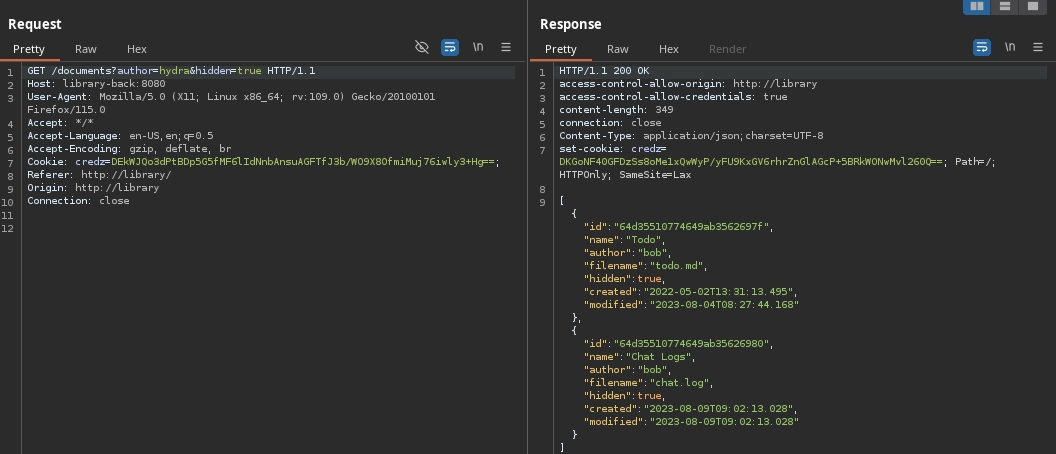Toggle word wrap in the Request panel
1056x454 pixels.
click(x=450, y=47)
